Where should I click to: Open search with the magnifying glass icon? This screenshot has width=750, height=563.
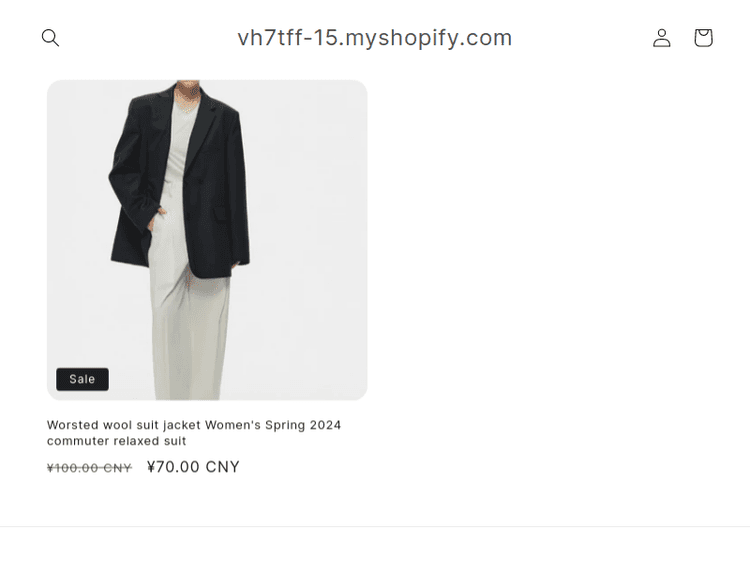pyautogui.click(x=50, y=38)
